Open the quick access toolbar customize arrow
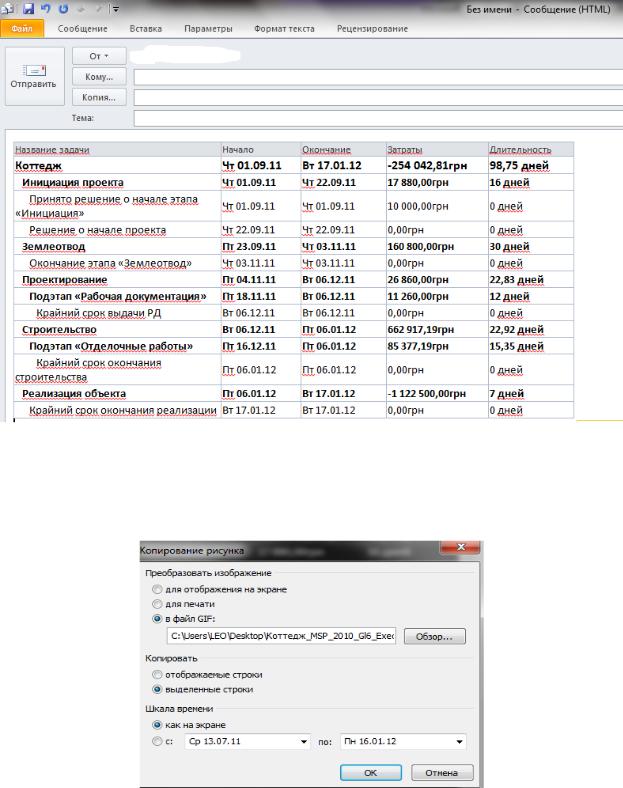The image size is (623, 788). [116, 9]
